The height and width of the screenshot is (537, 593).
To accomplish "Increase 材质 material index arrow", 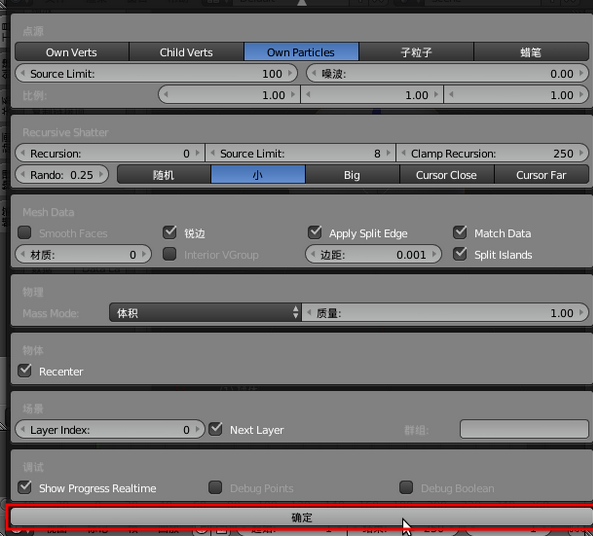I will [144, 255].
